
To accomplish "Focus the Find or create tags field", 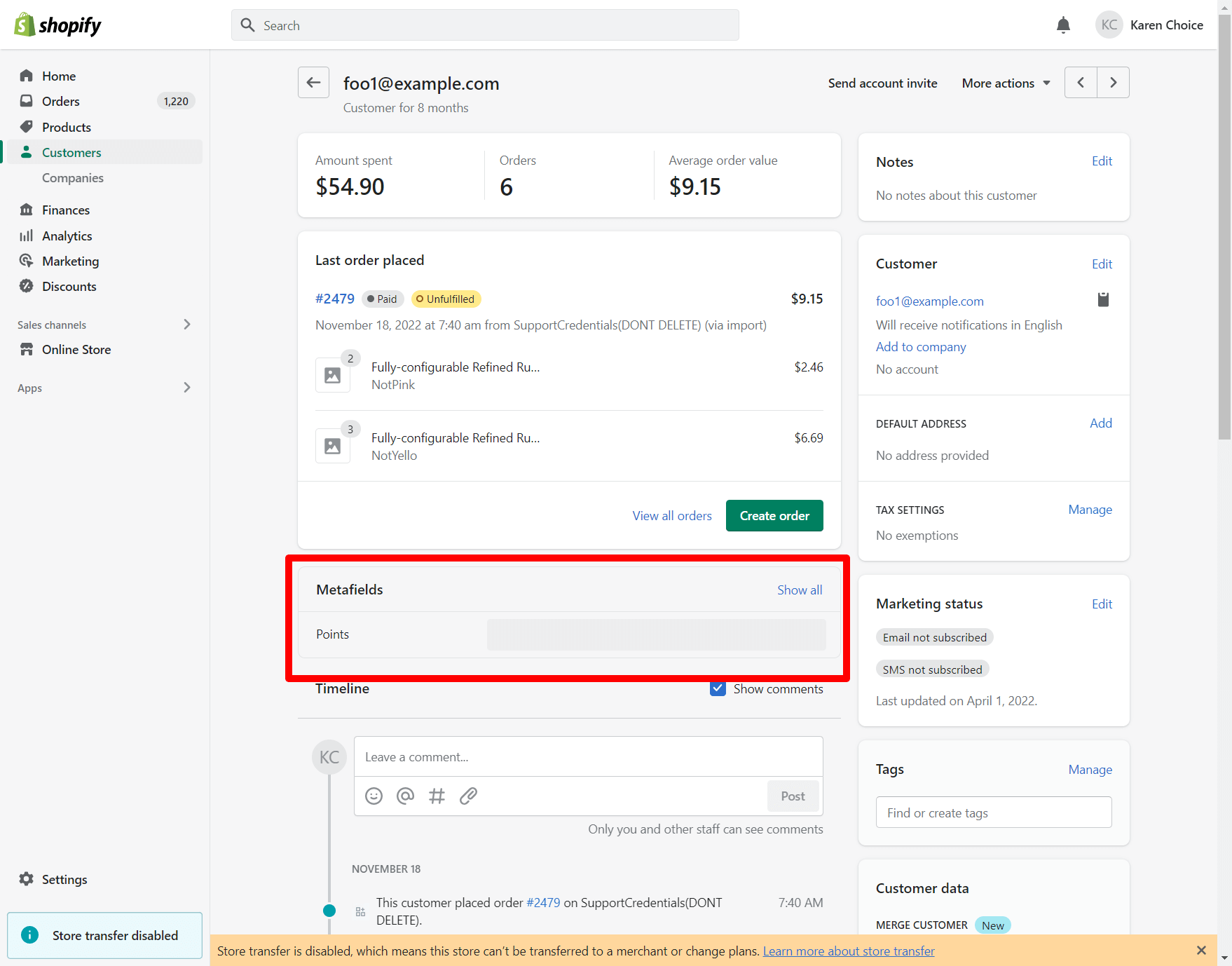I will tap(993, 812).
